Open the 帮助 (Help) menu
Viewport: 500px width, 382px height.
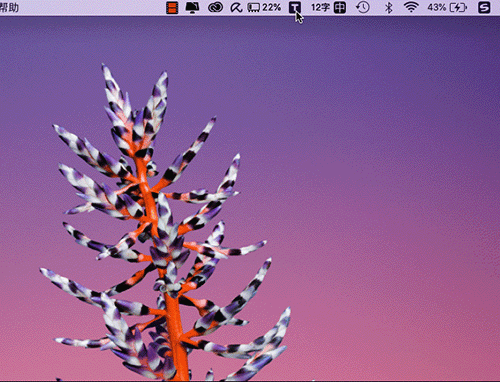(9, 7)
